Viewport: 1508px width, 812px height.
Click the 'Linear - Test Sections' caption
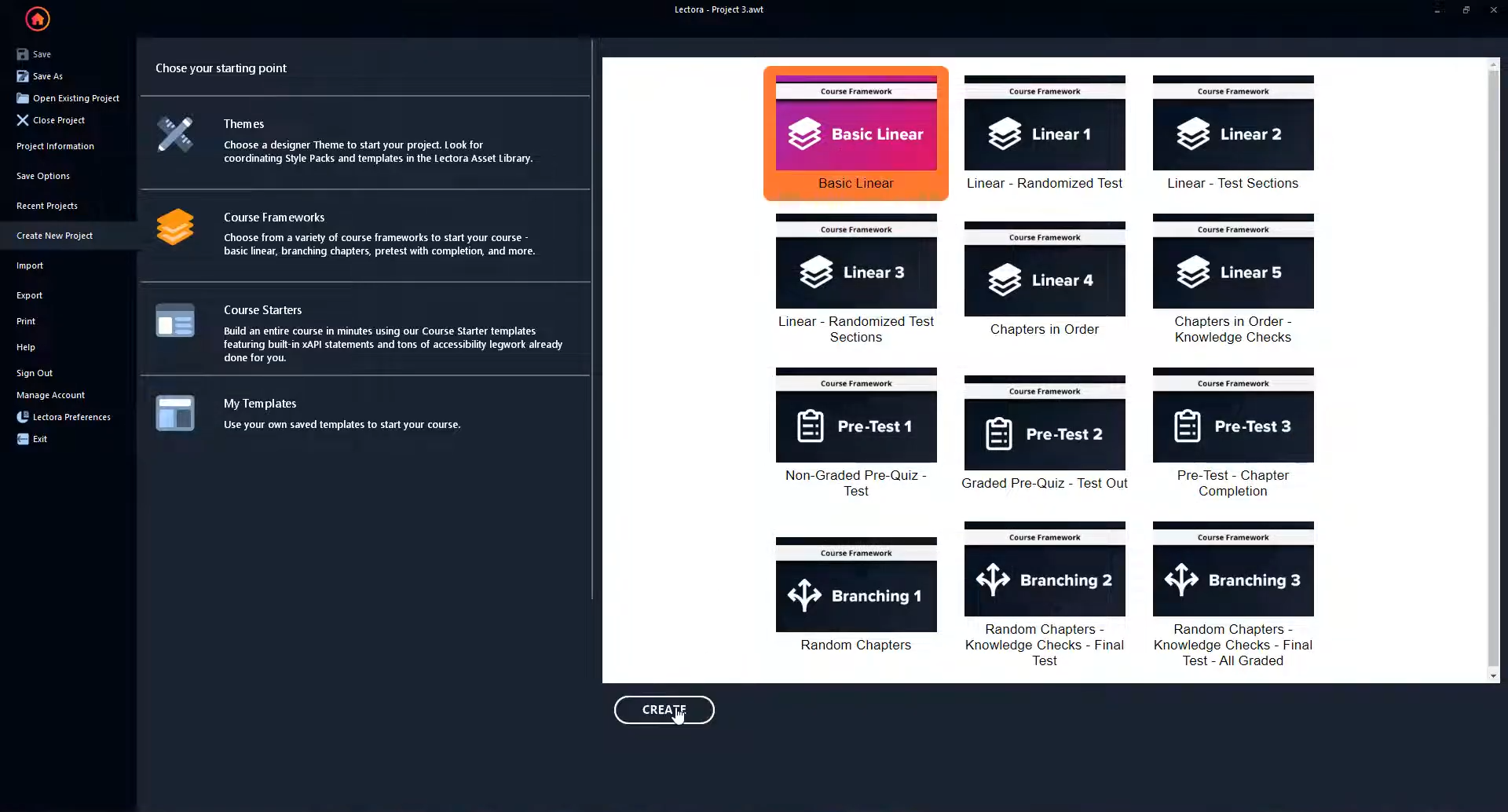click(1233, 183)
